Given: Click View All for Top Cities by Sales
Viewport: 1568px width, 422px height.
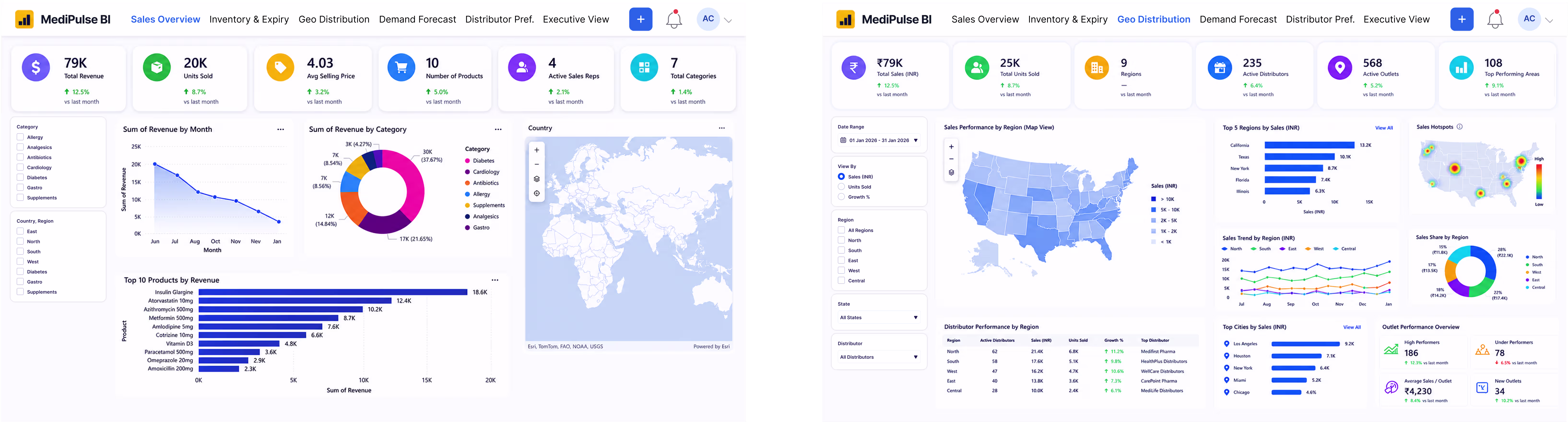Looking at the screenshot, I should (x=1352, y=327).
